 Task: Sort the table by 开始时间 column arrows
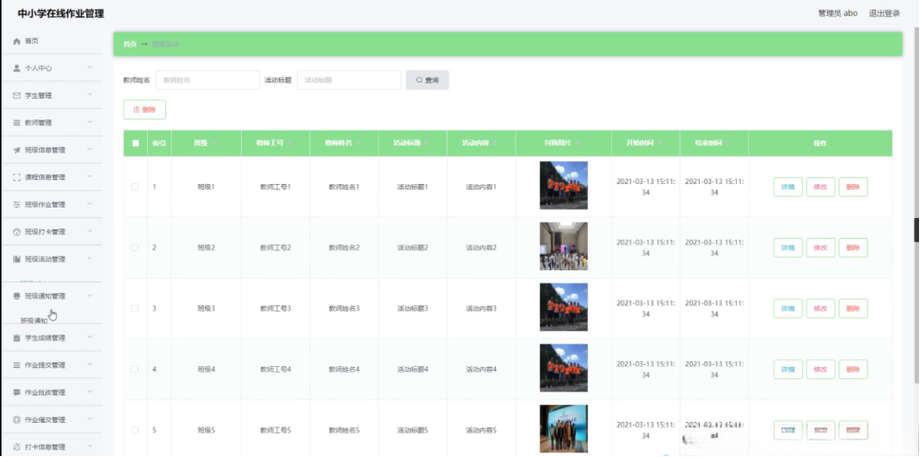click(x=660, y=143)
